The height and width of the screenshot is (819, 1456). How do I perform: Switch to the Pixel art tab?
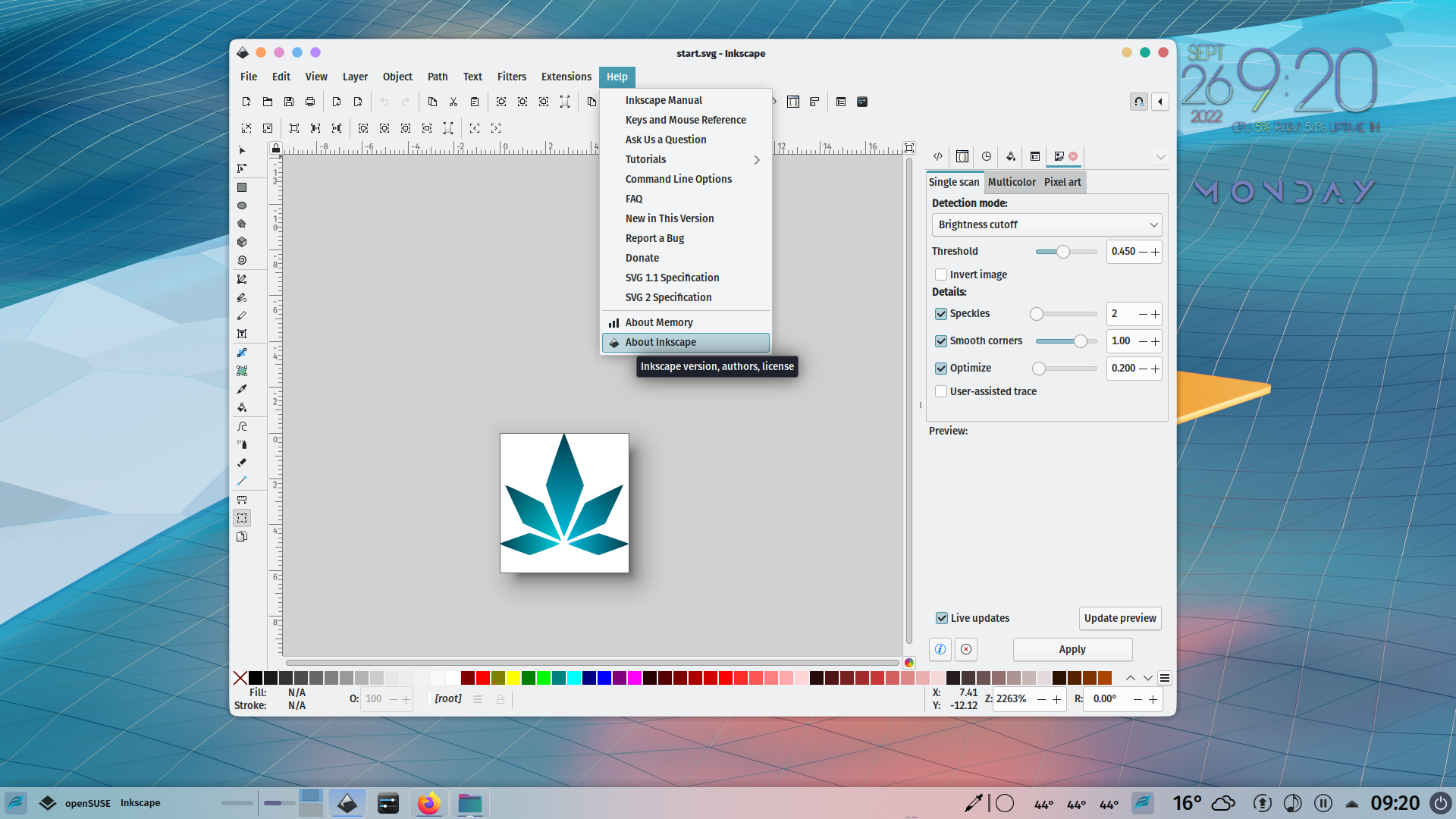pyautogui.click(x=1062, y=182)
